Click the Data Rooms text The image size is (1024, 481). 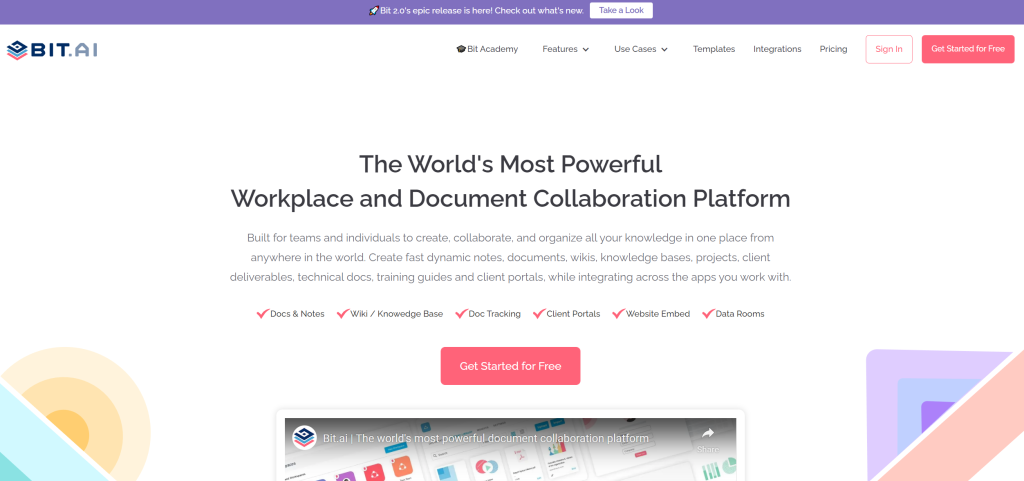point(740,314)
